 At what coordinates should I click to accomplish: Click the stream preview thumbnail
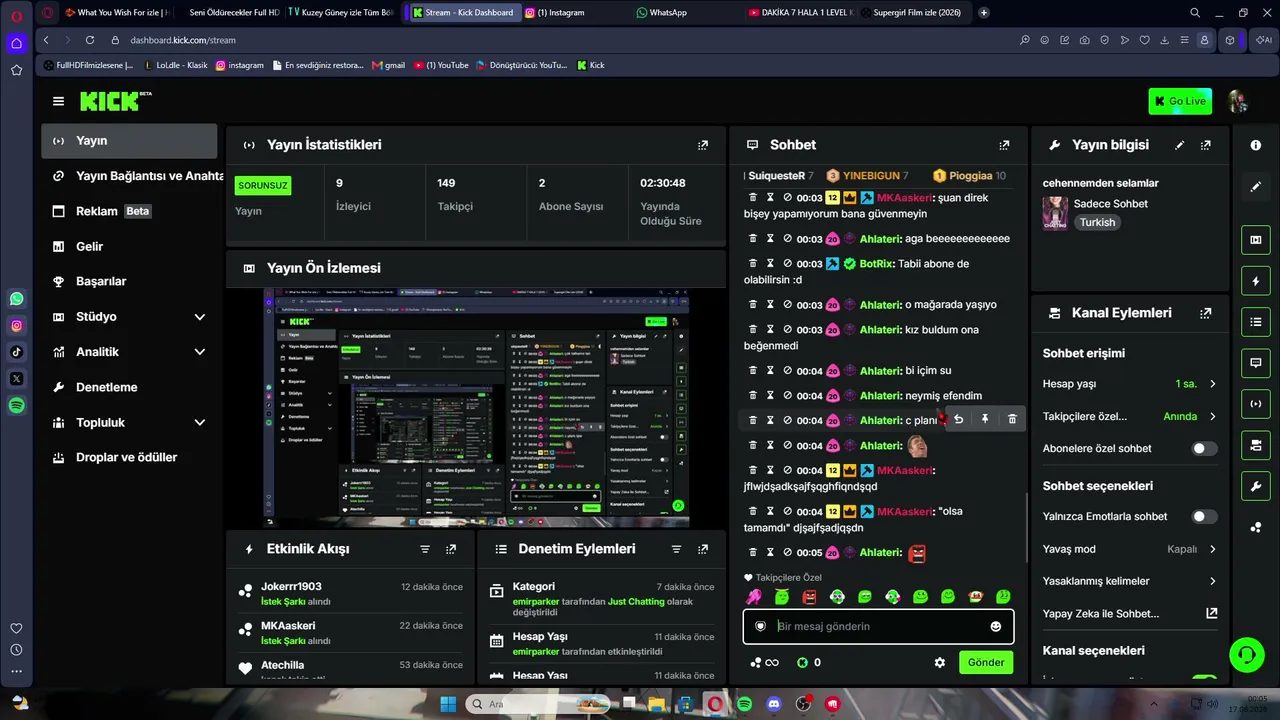coord(476,408)
